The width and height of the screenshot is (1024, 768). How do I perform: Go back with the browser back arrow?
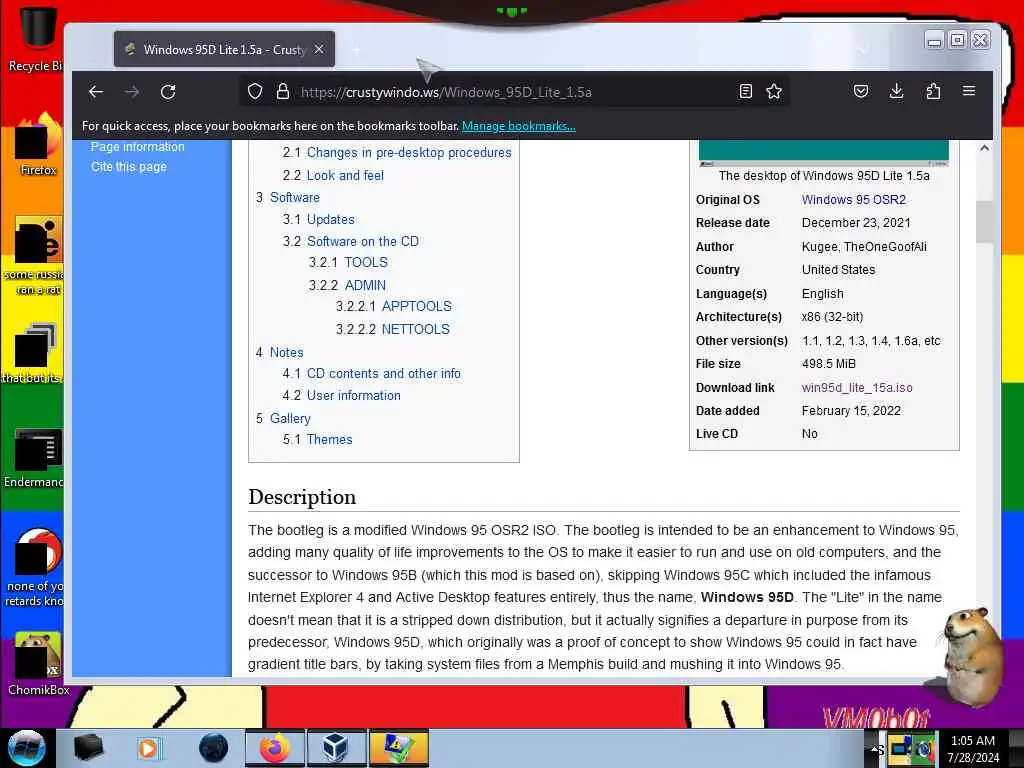pos(96,91)
